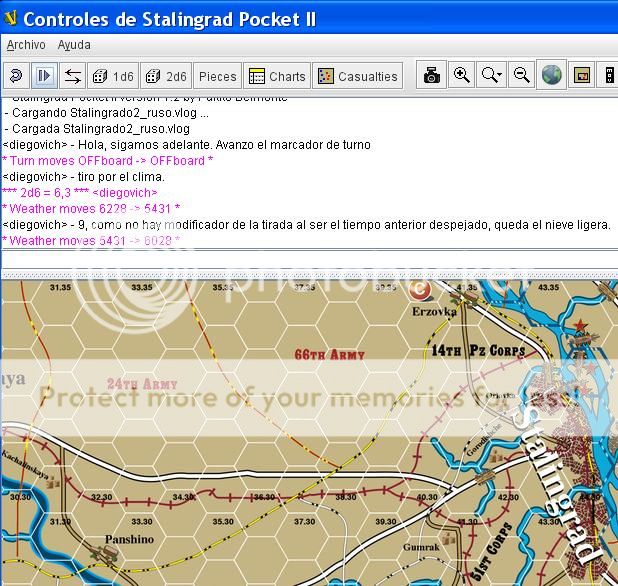Click 'Cargada Stalingrado2_ruso.vlog' log line
The height and width of the screenshot is (586, 618).
coord(97,129)
